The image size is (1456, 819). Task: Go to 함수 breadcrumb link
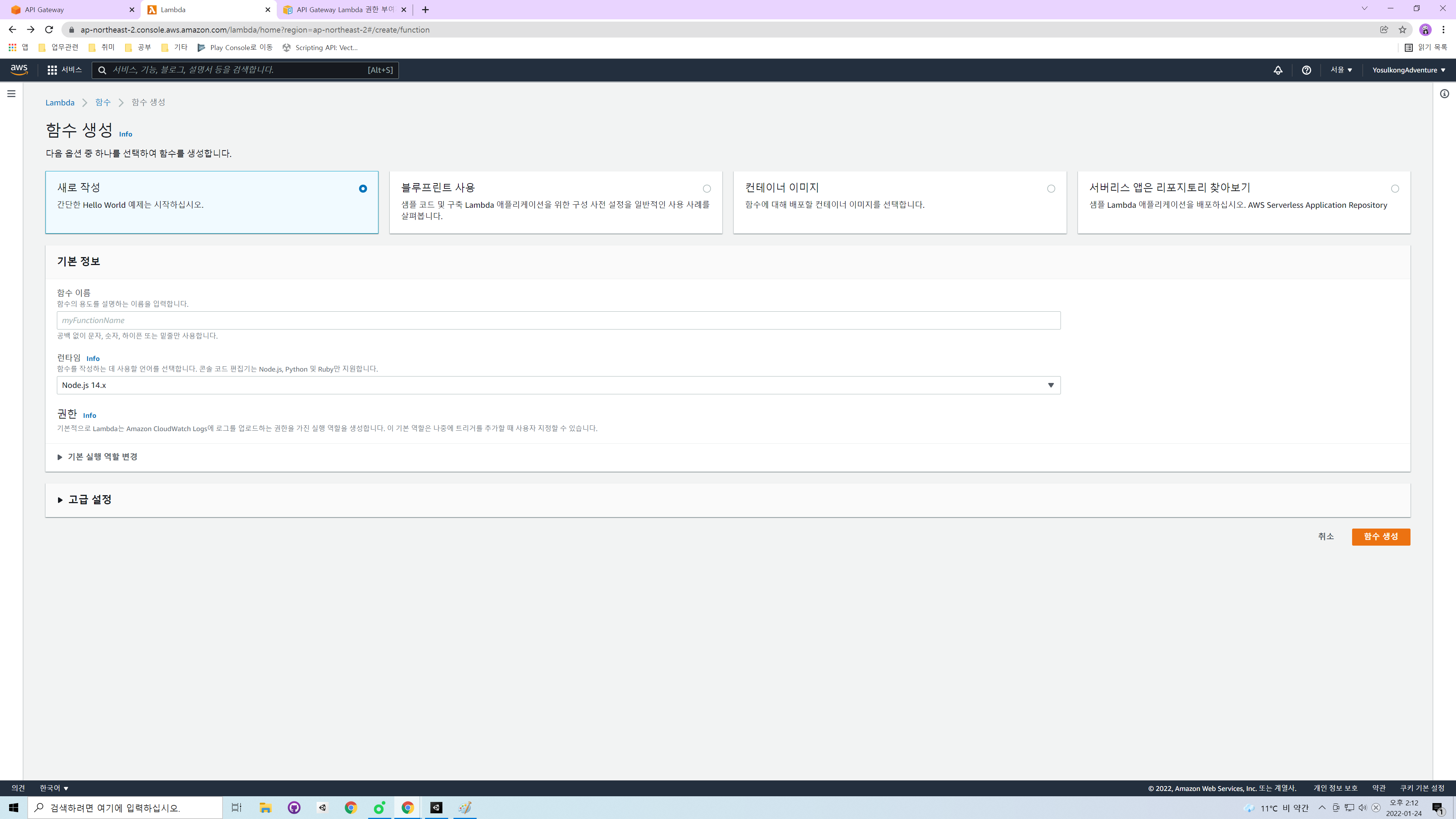(x=103, y=102)
